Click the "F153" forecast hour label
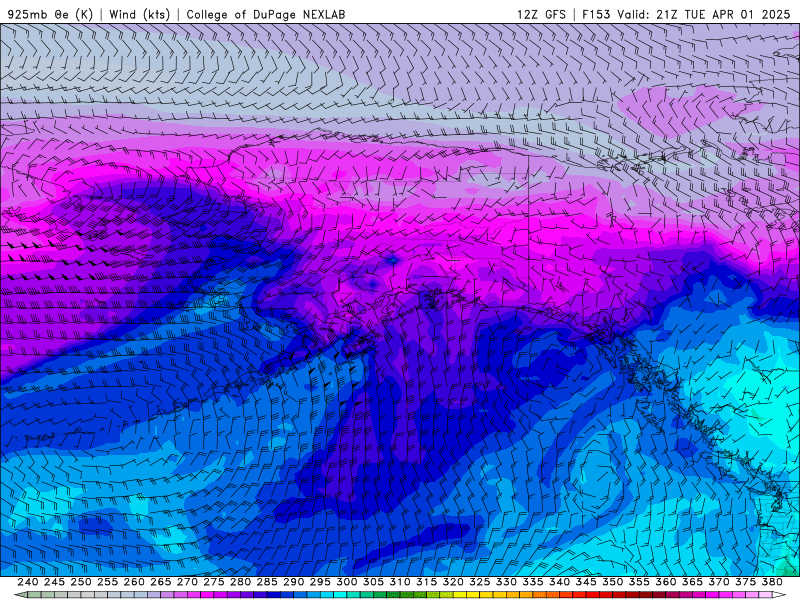 tap(596, 15)
